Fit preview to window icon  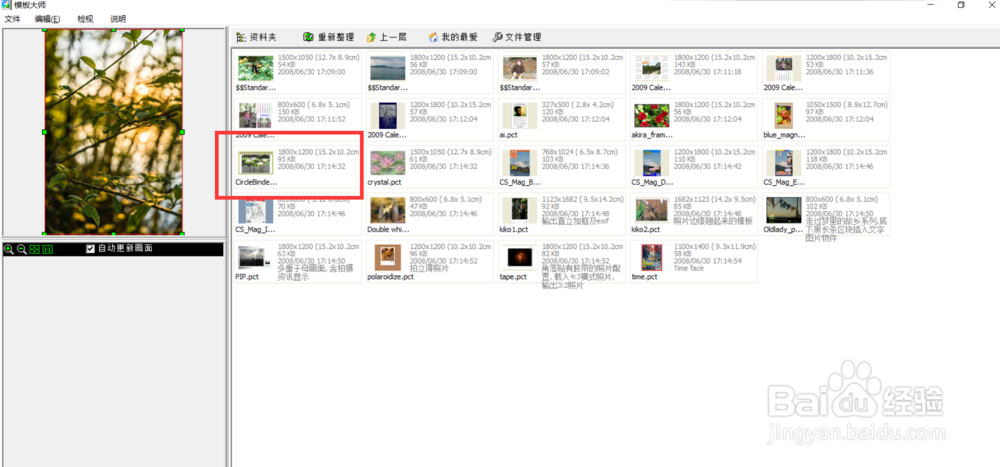pyautogui.click(x=34, y=249)
